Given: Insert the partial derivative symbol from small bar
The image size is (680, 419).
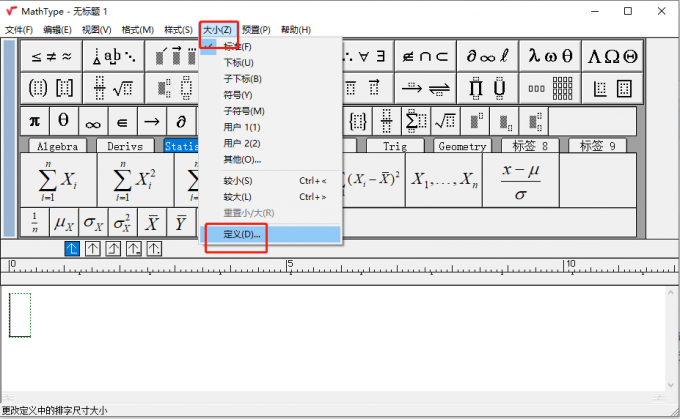Looking at the screenshot, I should click(x=181, y=121).
